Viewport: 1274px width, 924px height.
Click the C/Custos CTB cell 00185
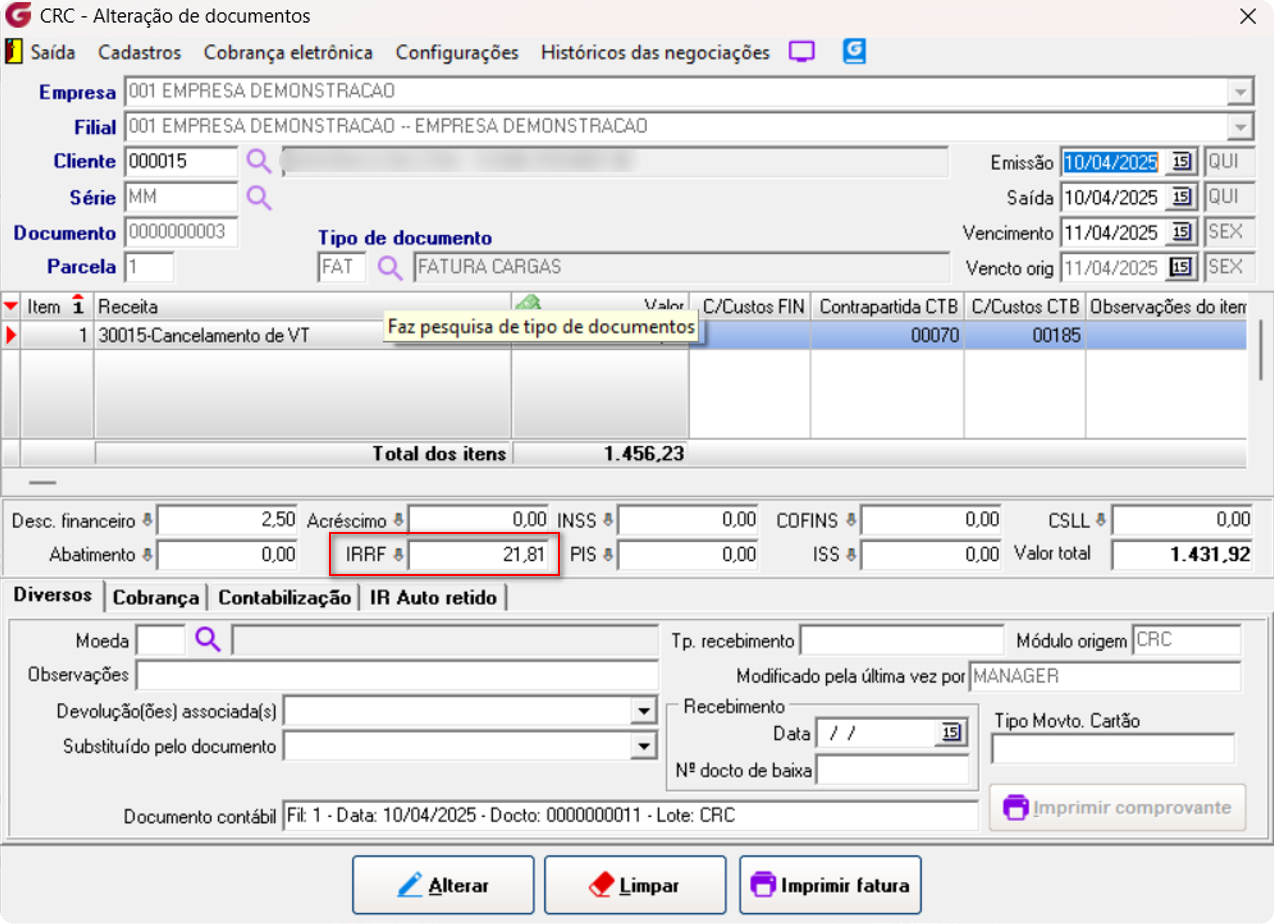coord(1025,336)
